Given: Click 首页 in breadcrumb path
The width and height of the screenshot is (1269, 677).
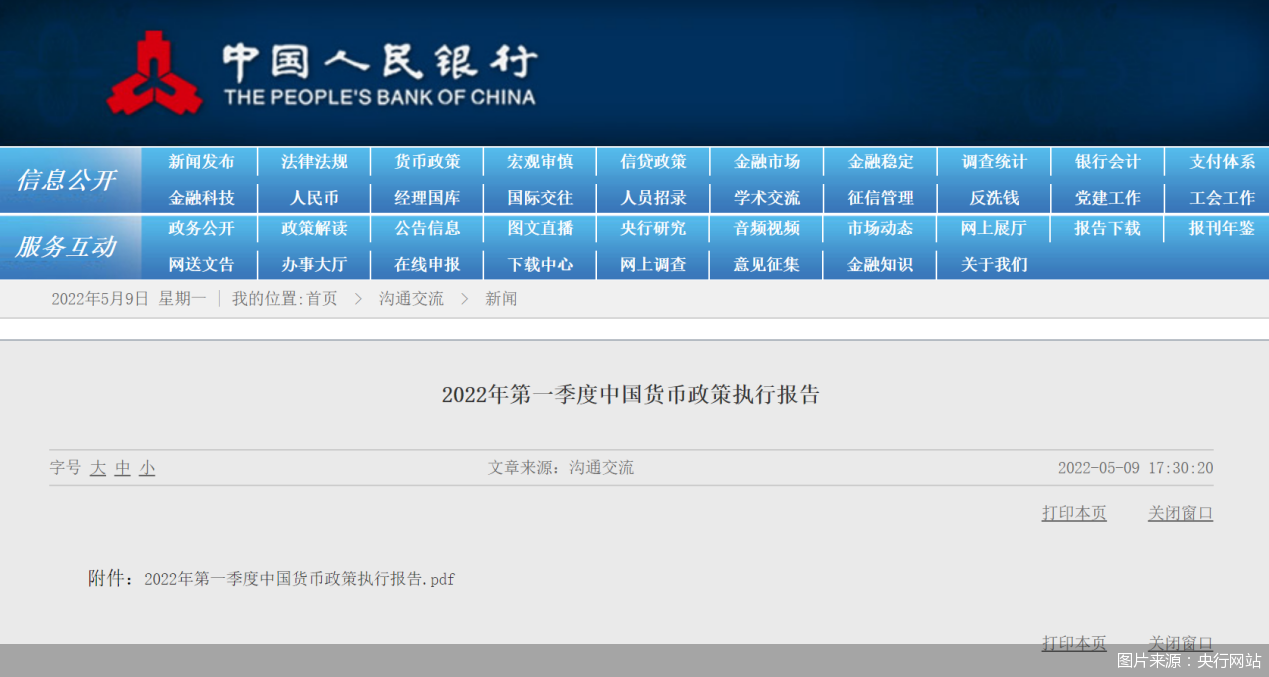Looking at the screenshot, I should coord(321,299).
